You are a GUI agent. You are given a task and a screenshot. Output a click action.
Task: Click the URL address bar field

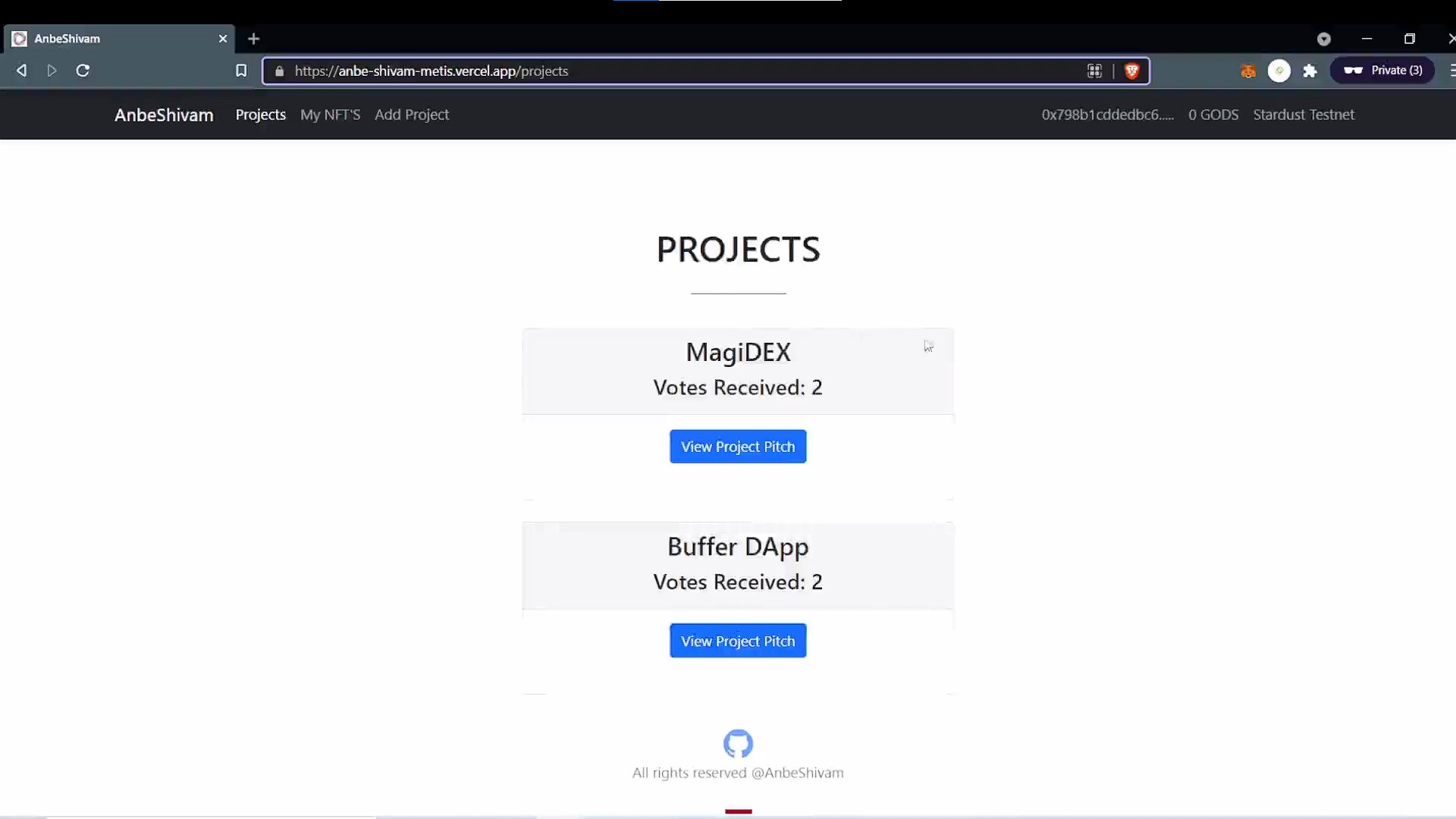(x=682, y=71)
